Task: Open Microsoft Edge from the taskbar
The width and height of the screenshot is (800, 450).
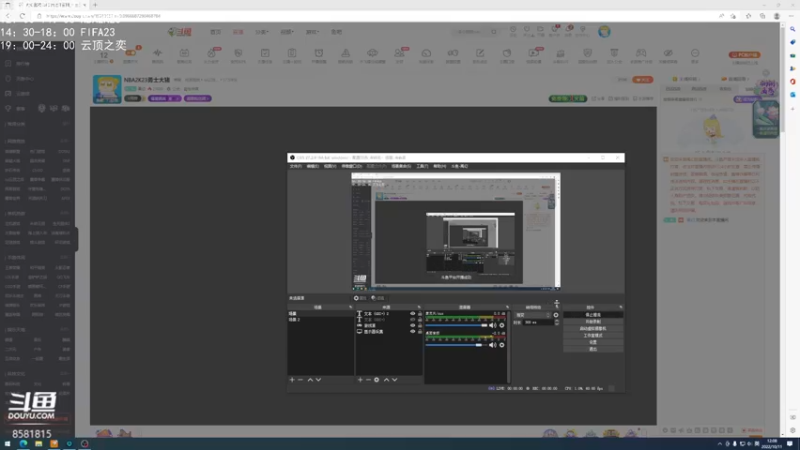Action: pos(23,444)
